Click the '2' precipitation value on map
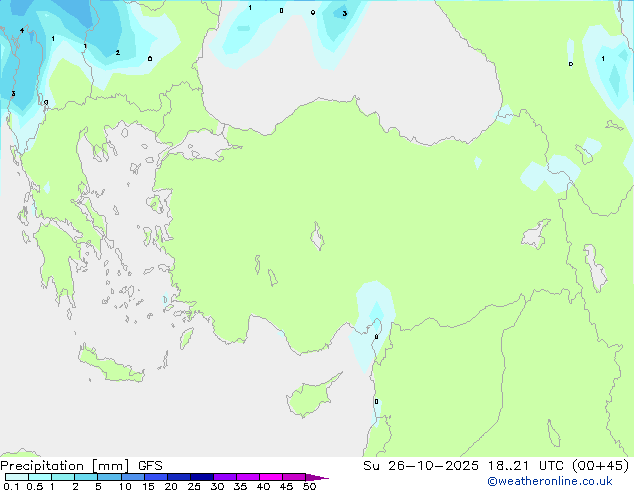 pyautogui.click(x=118, y=53)
